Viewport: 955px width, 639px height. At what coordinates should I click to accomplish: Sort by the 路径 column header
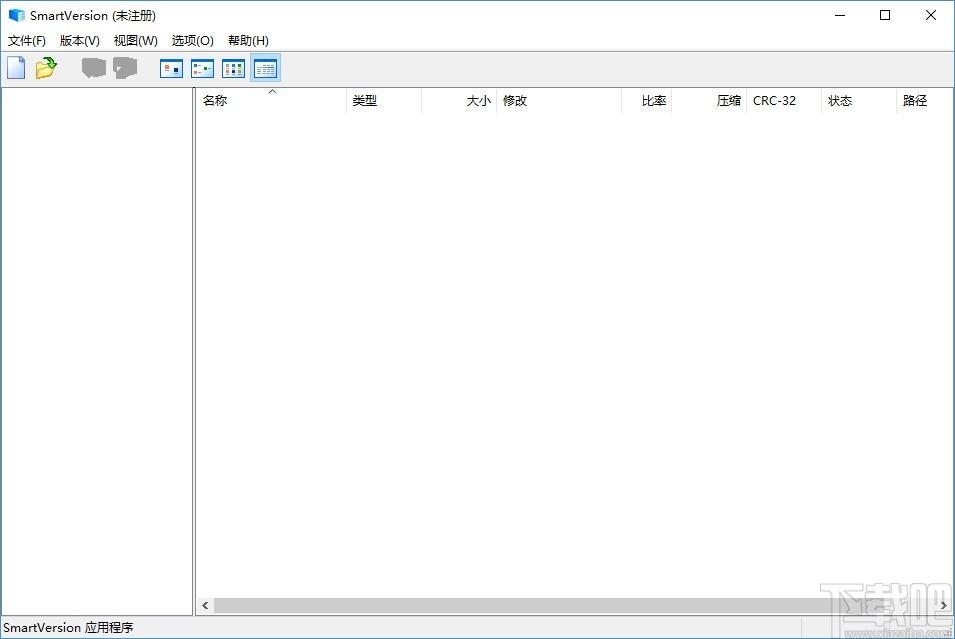pos(925,101)
